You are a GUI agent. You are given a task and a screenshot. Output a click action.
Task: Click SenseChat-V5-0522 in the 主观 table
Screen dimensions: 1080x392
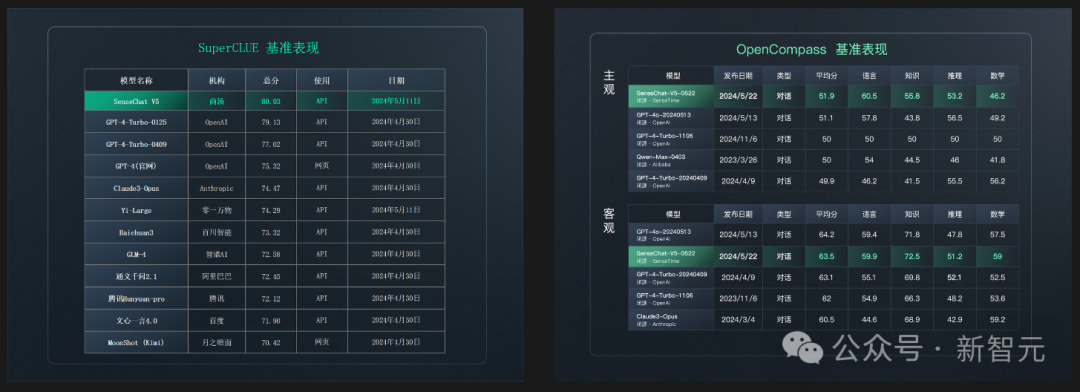(x=671, y=96)
